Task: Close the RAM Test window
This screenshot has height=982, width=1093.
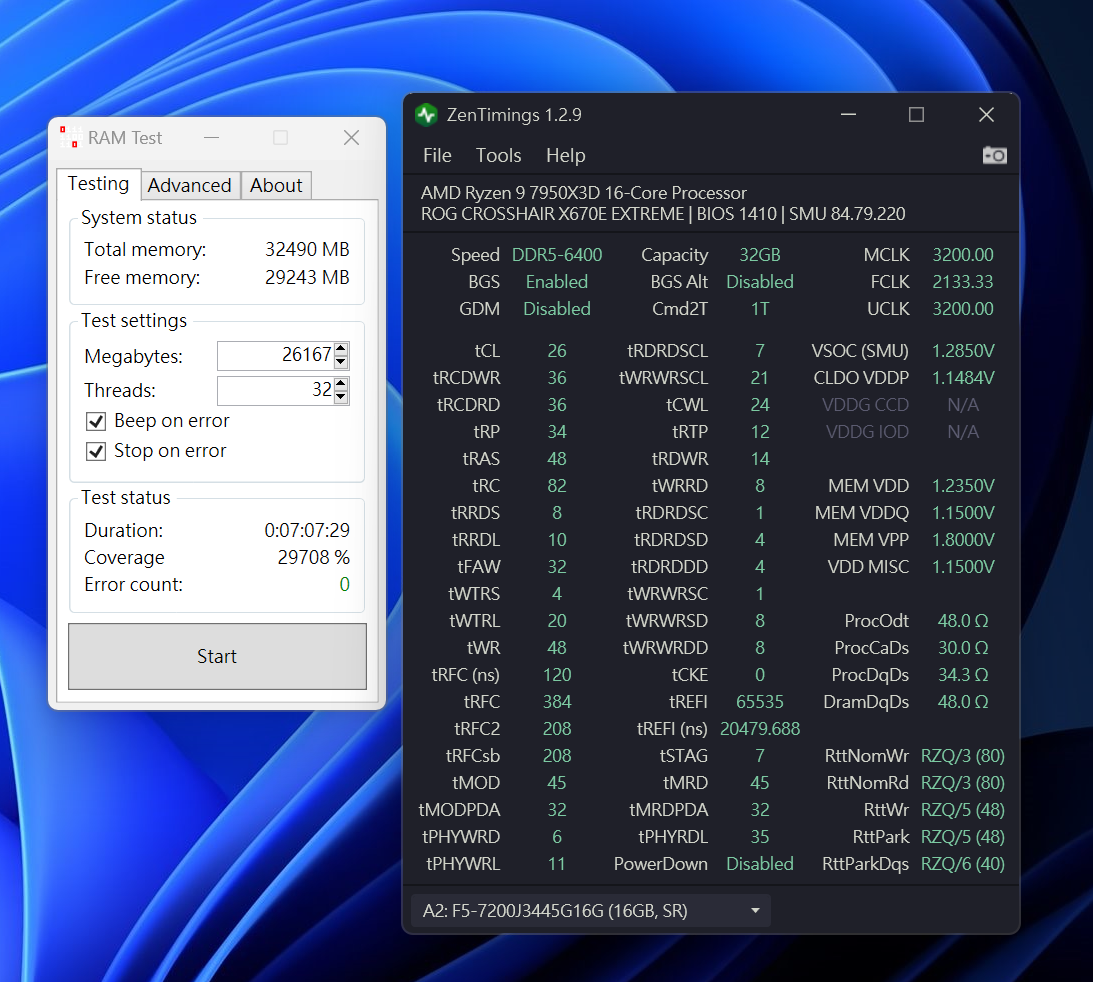Action: [x=351, y=138]
